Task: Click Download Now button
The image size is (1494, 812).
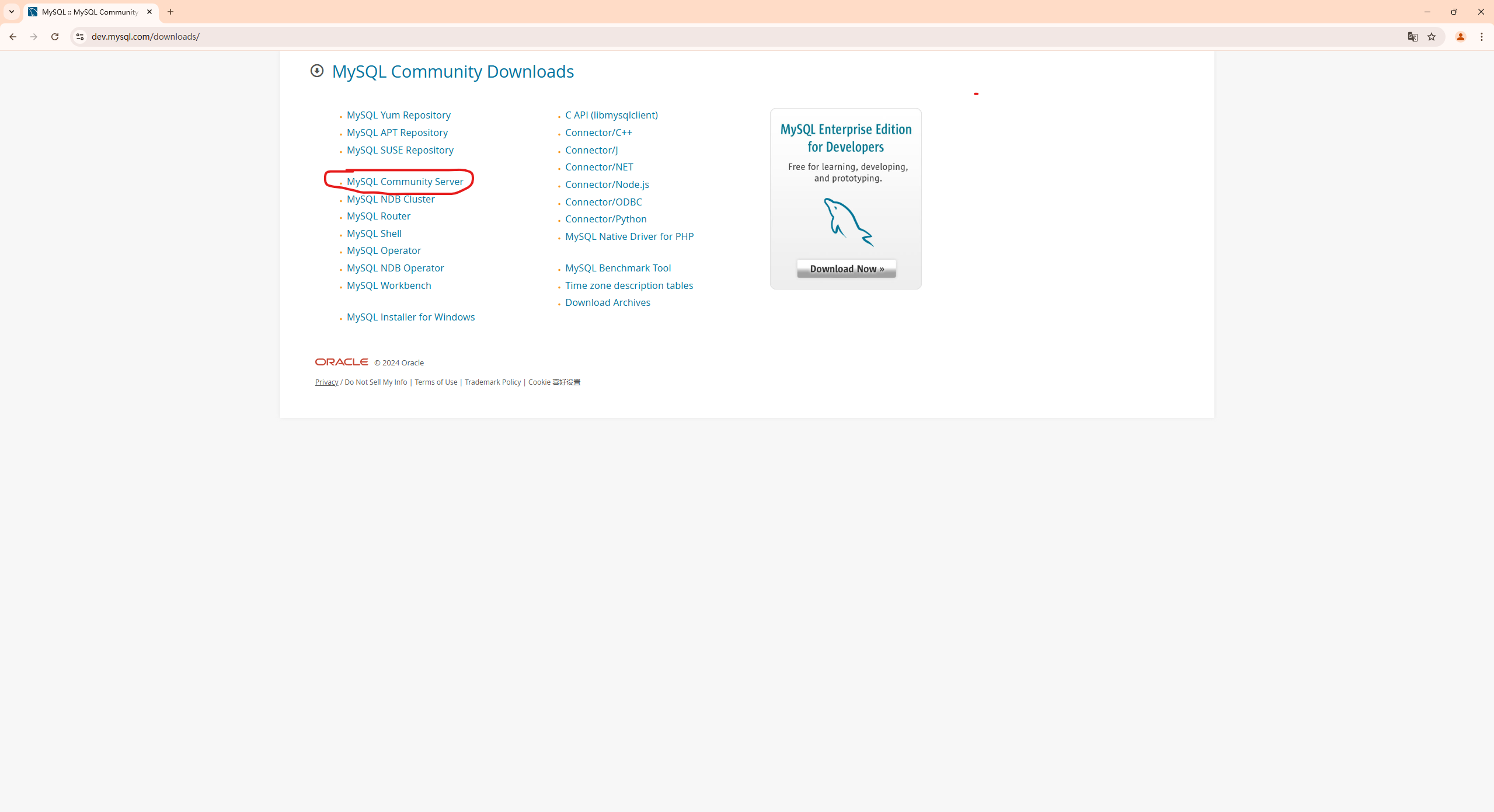Action: [x=846, y=269]
